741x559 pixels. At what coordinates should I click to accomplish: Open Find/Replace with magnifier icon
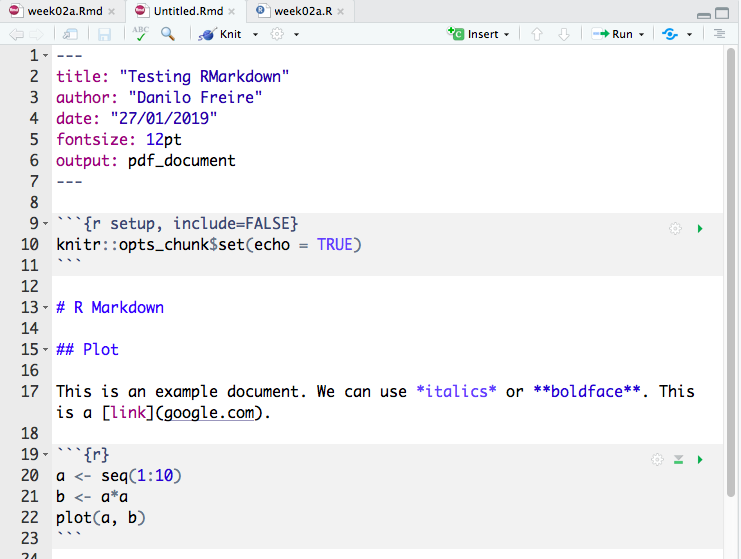click(168, 34)
